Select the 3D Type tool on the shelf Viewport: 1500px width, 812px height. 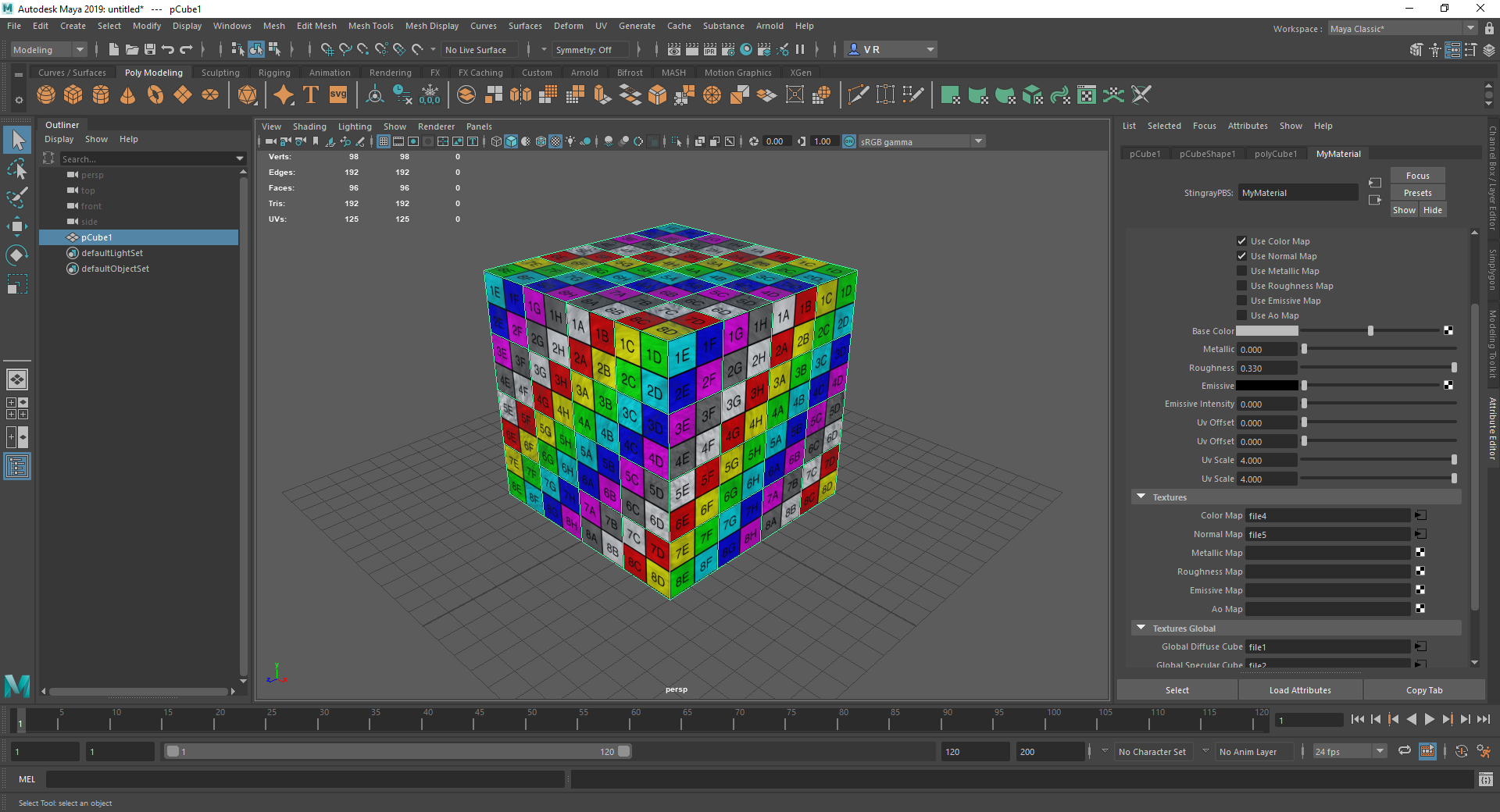click(x=310, y=94)
